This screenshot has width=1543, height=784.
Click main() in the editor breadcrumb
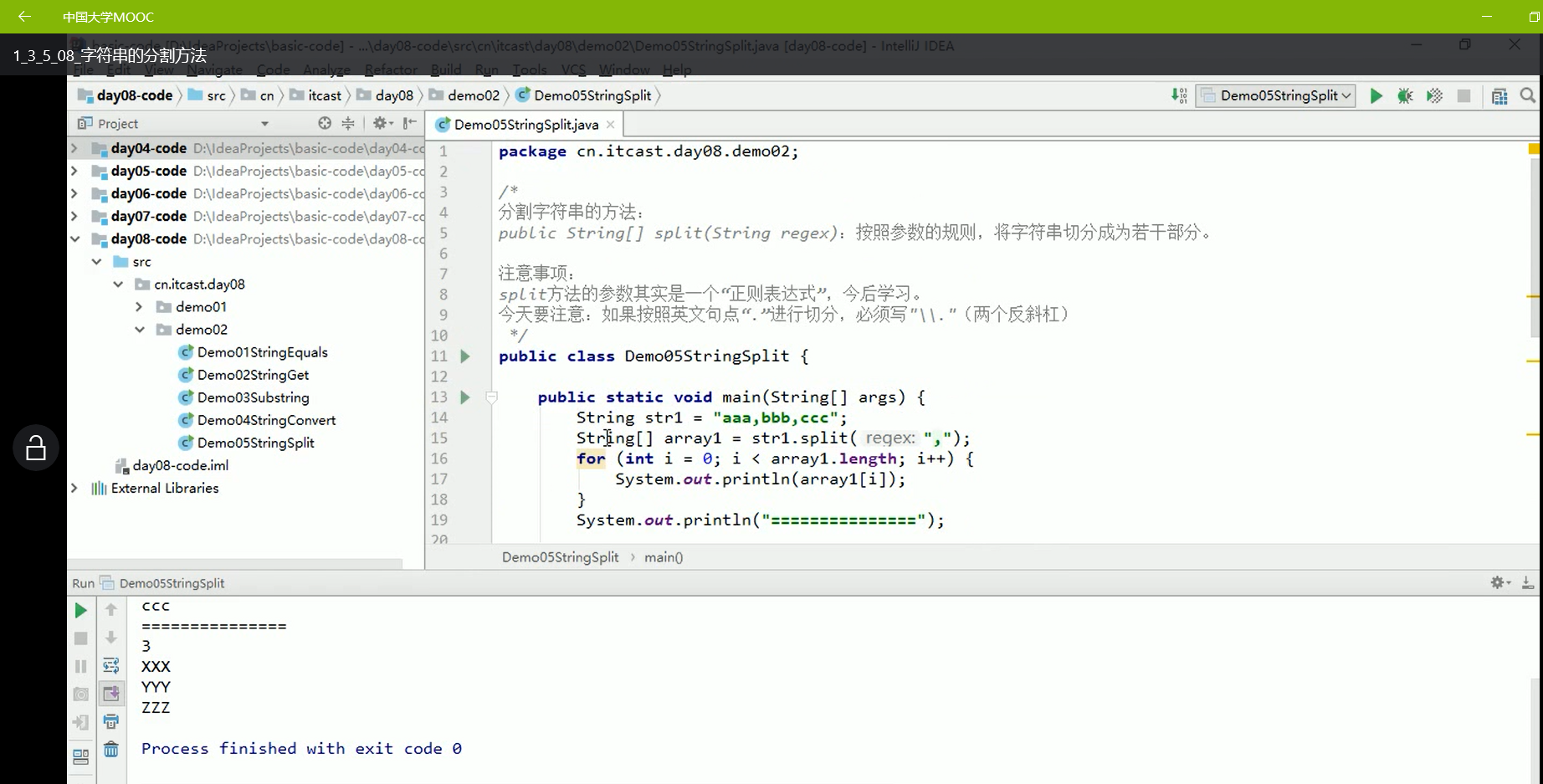click(664, 557)
